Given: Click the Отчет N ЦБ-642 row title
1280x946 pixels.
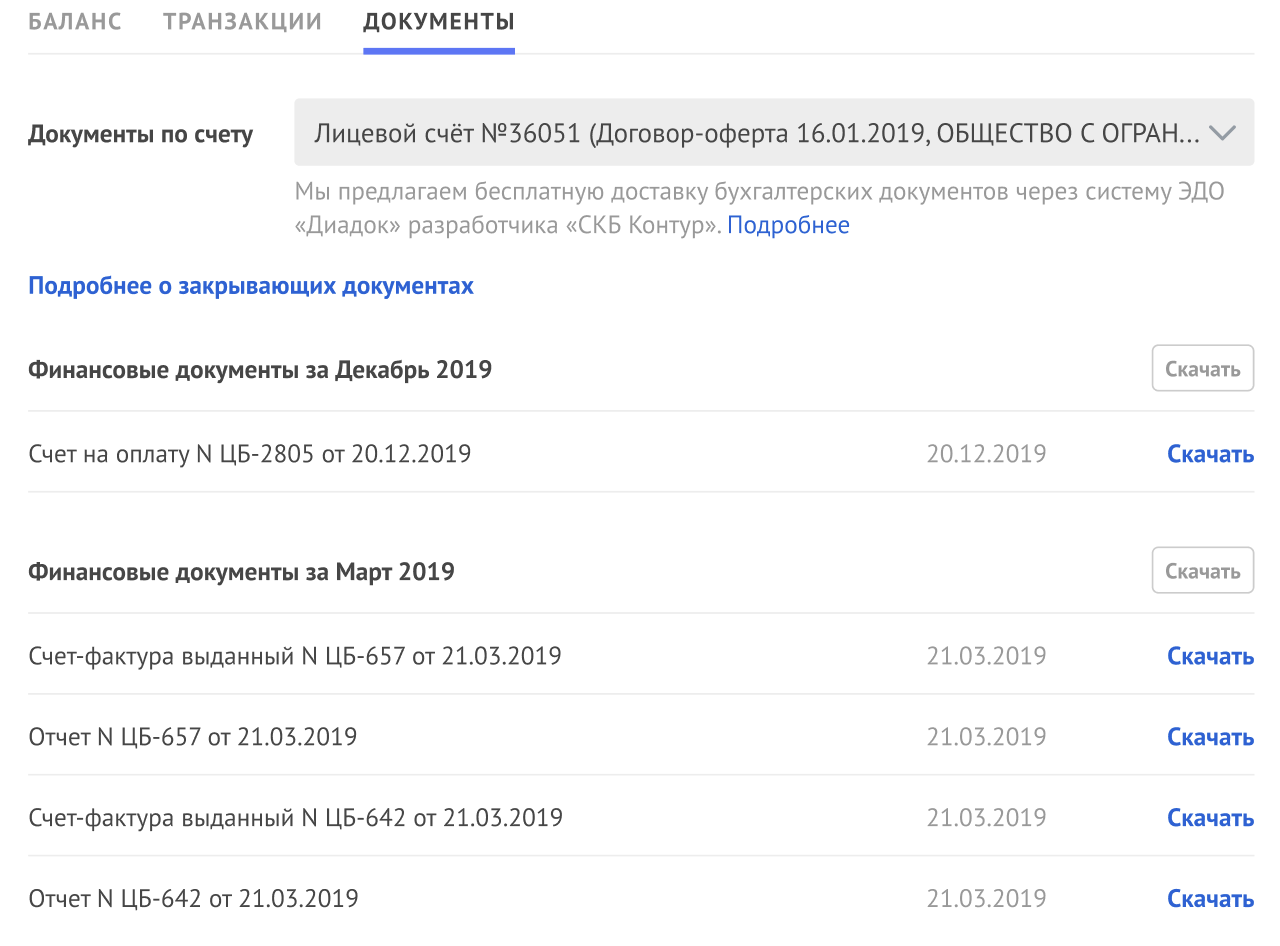Looking at the screenshot, I should click(x=194, y=899).
